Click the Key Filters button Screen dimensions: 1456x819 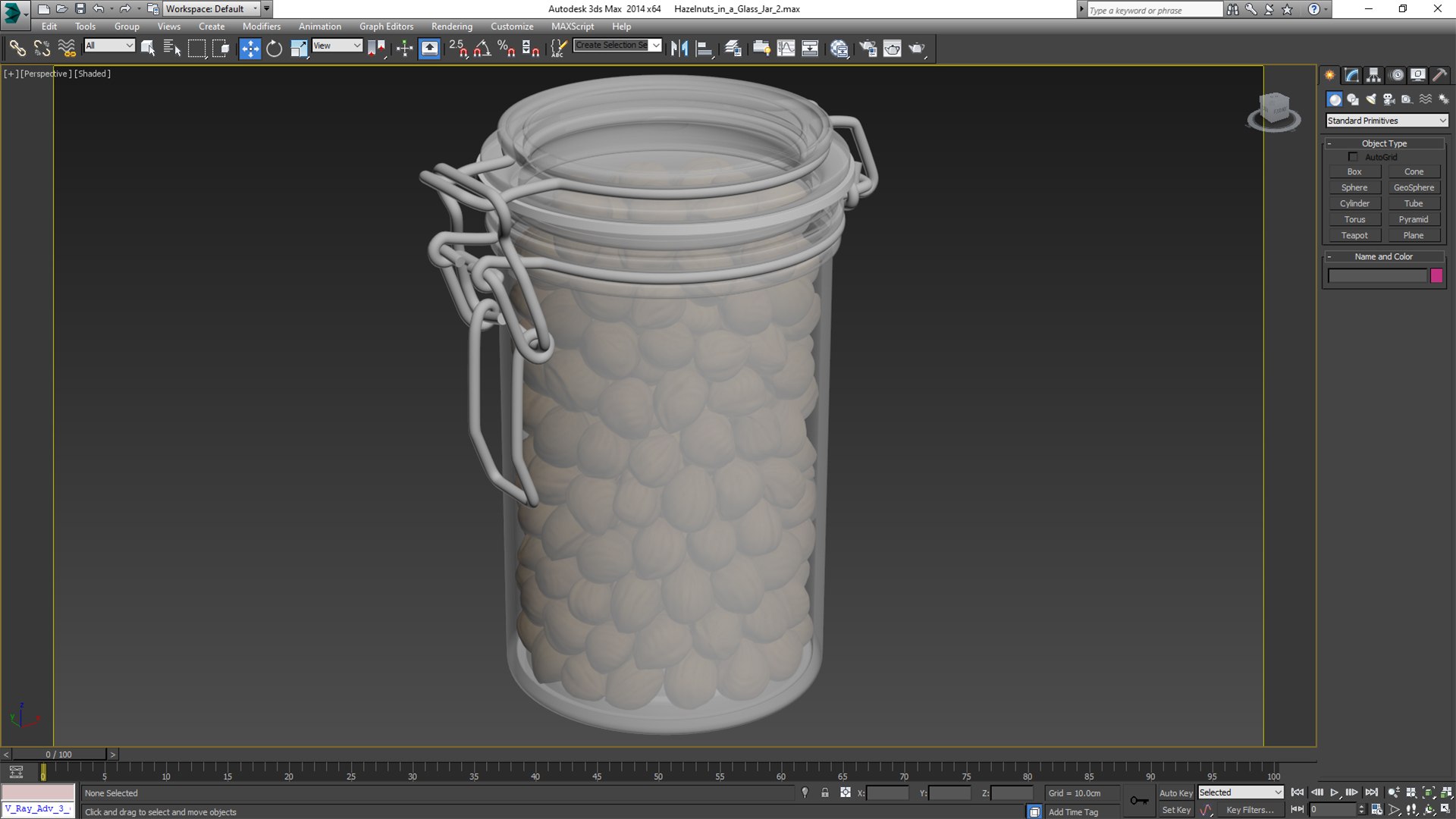[1250, 810]
